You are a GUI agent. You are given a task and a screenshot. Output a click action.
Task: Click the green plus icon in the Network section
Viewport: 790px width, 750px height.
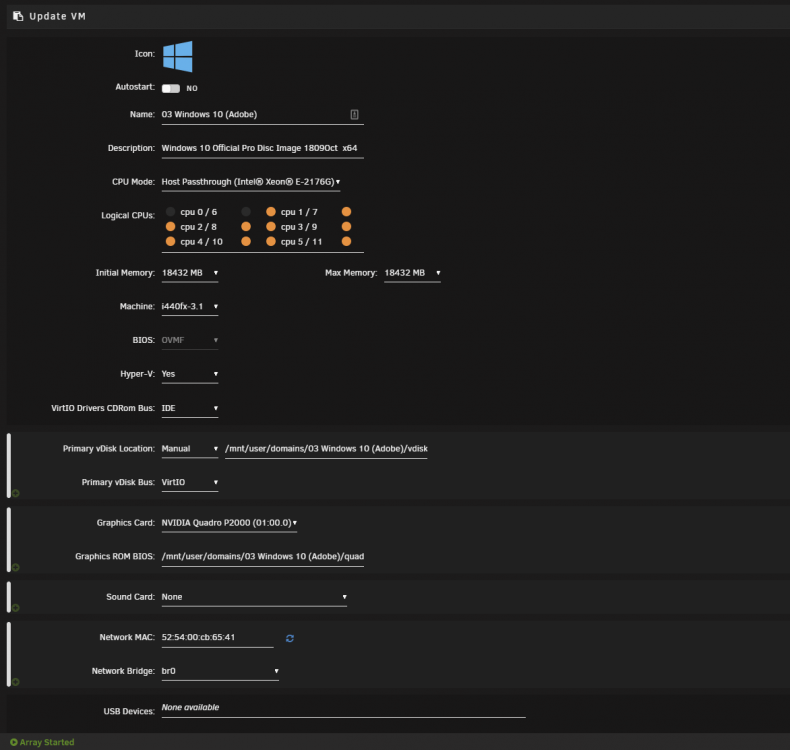(x=16, y=681)
